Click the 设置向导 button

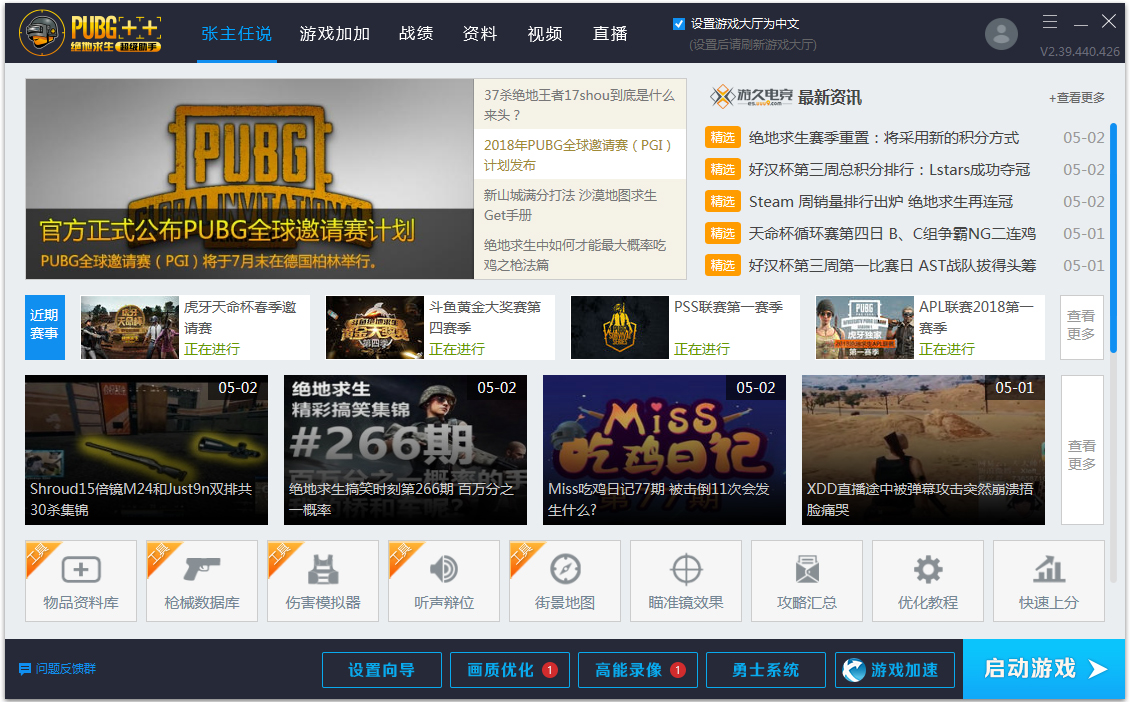[382, 670]
